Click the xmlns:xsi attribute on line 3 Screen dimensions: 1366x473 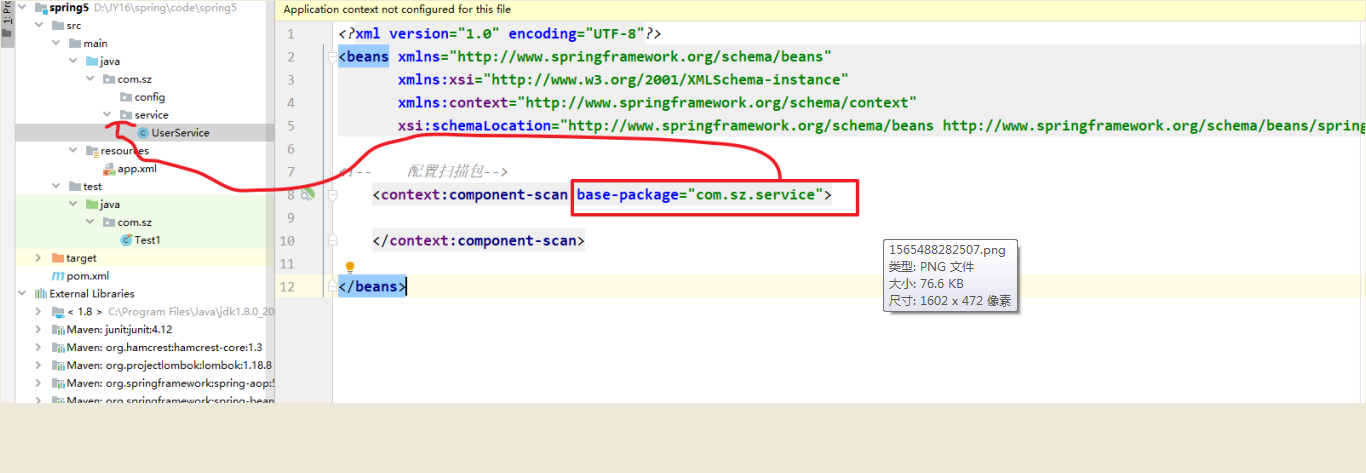coord(623,80)
